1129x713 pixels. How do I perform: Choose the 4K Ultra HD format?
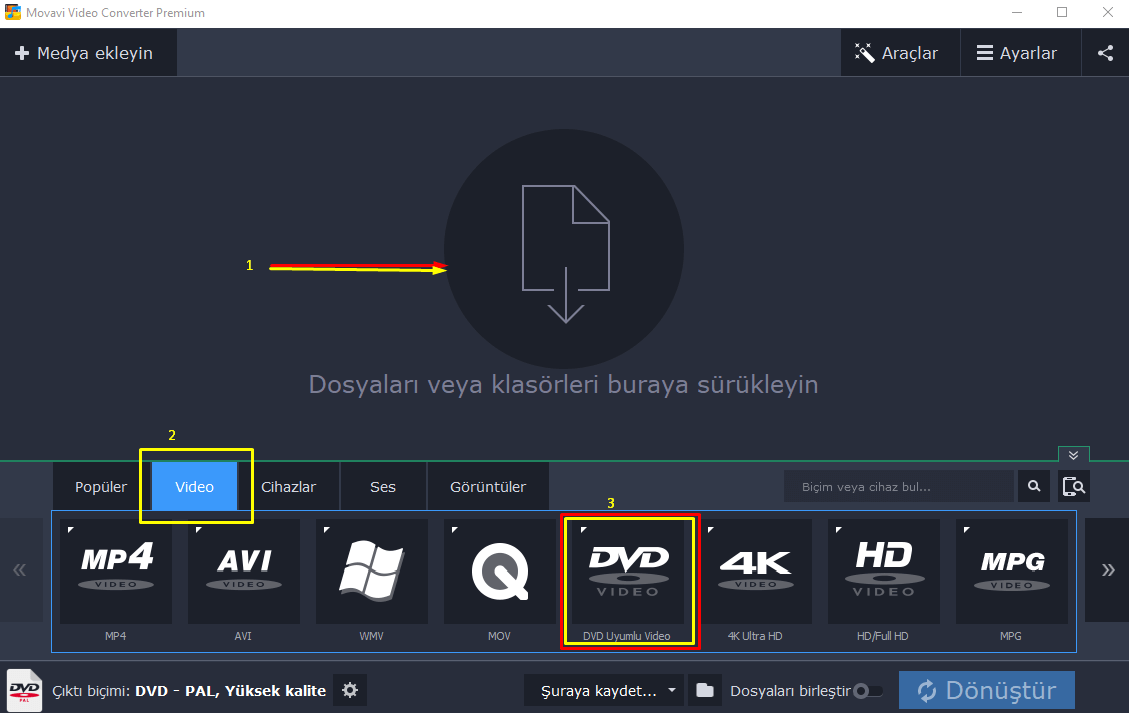756,571
